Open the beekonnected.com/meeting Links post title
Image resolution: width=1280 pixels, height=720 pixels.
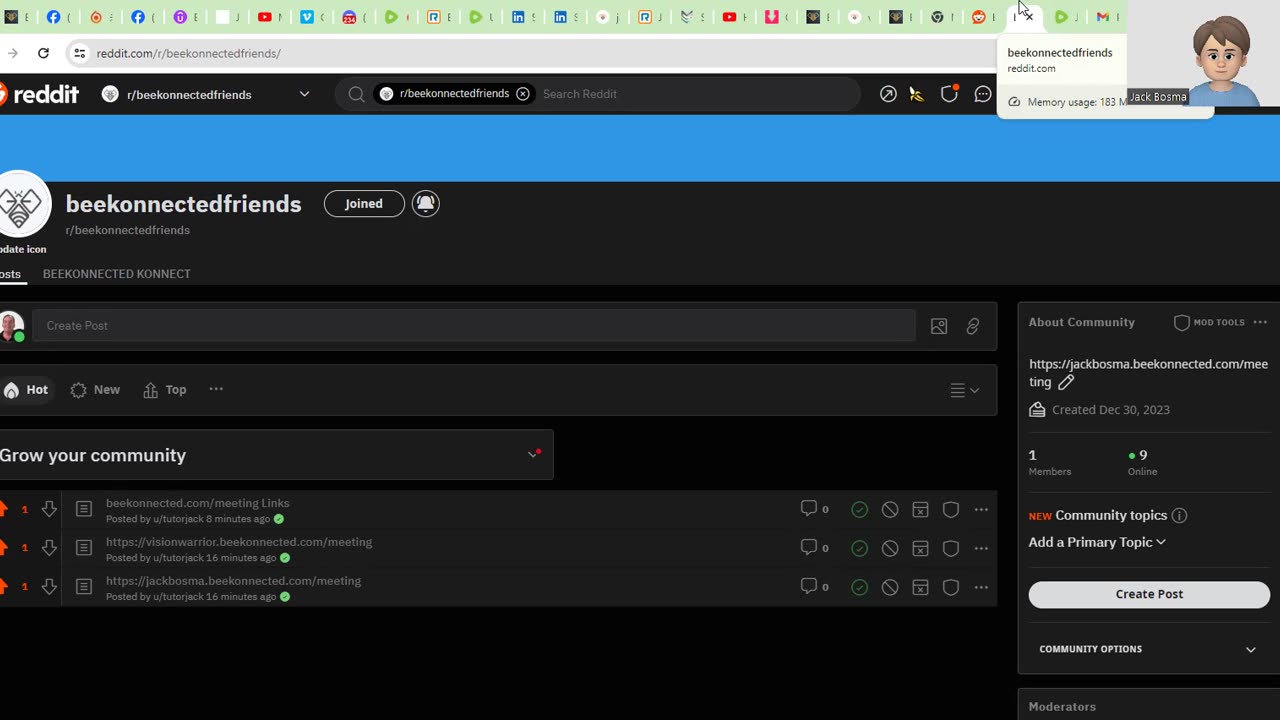[x=198, y=503]
